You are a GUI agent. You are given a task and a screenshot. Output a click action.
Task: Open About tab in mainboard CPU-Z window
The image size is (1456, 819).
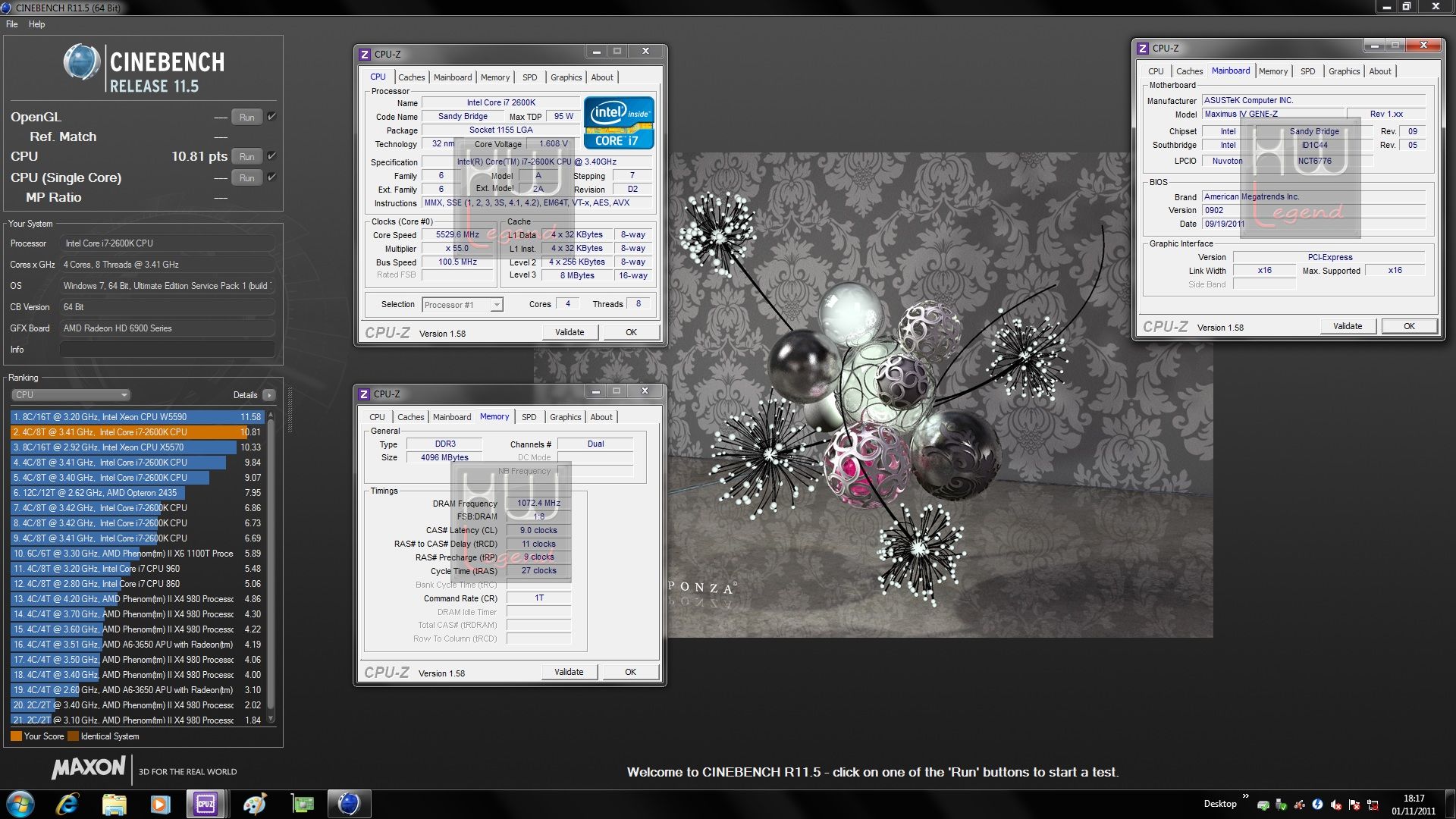click(x=1380, y=71)
